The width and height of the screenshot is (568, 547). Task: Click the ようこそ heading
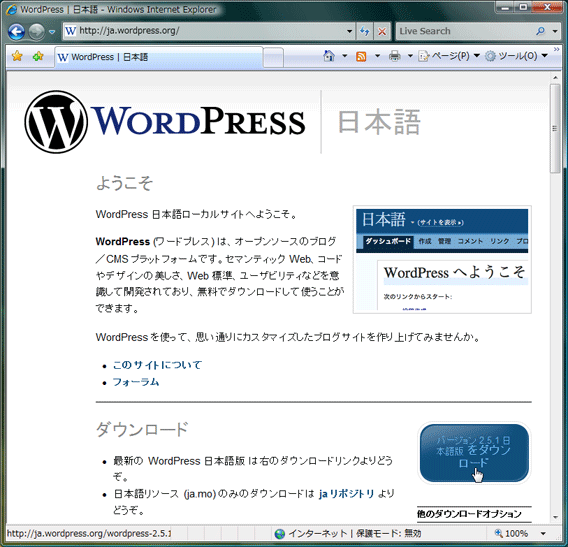124,183
